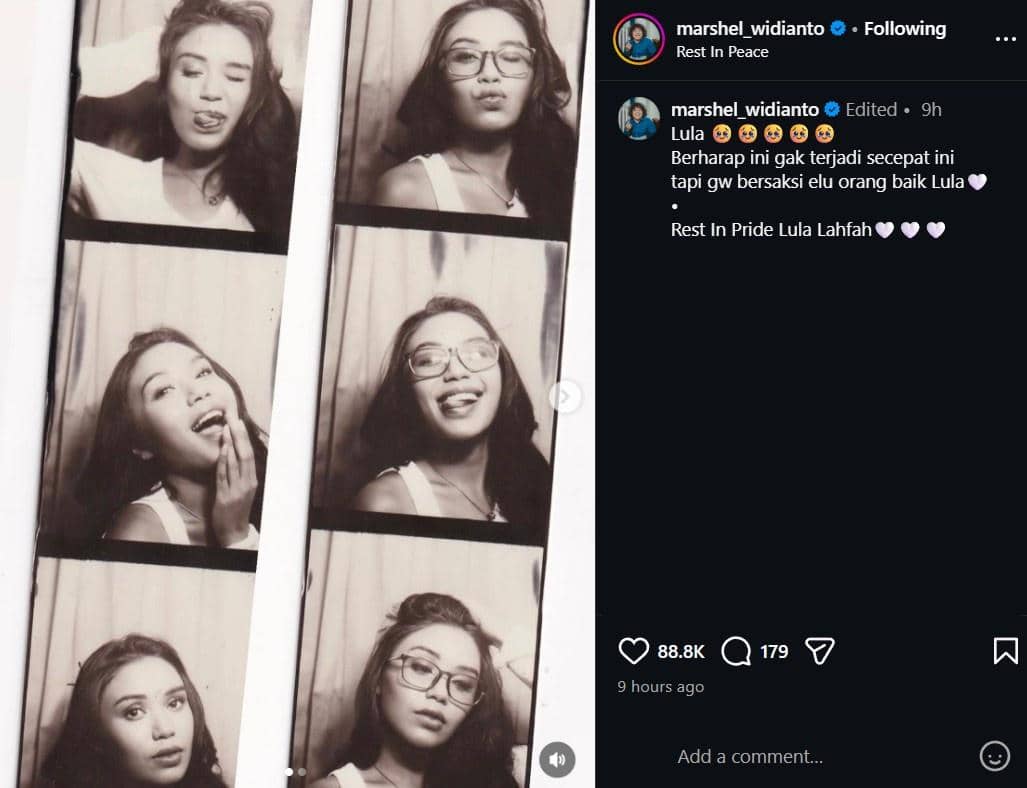Screen dimensions: 1027x788
Task: Open the comments via speech bubble icon
Action: click(737, 651)
